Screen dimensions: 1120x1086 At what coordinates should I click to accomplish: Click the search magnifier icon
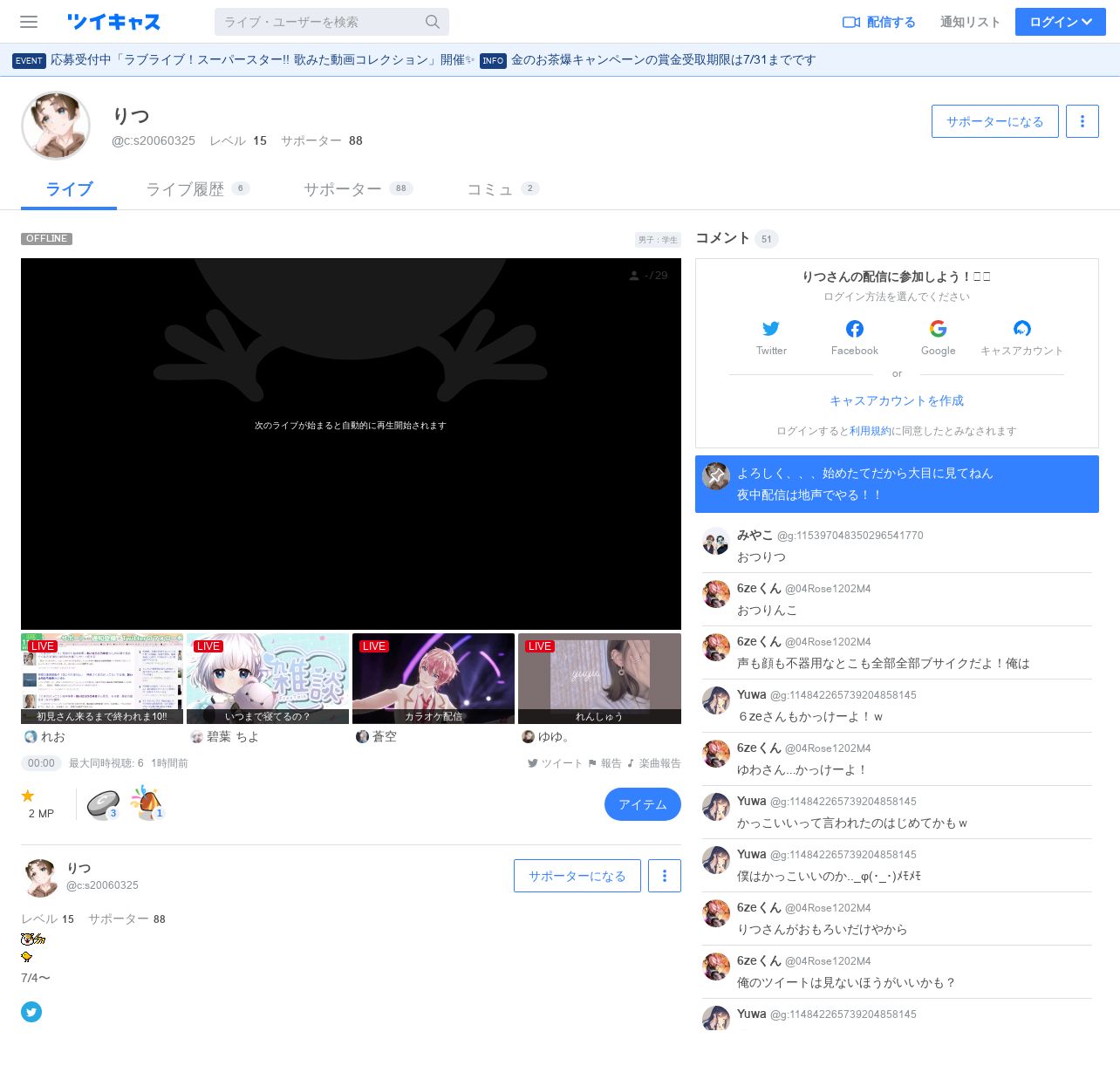point(433,22)
